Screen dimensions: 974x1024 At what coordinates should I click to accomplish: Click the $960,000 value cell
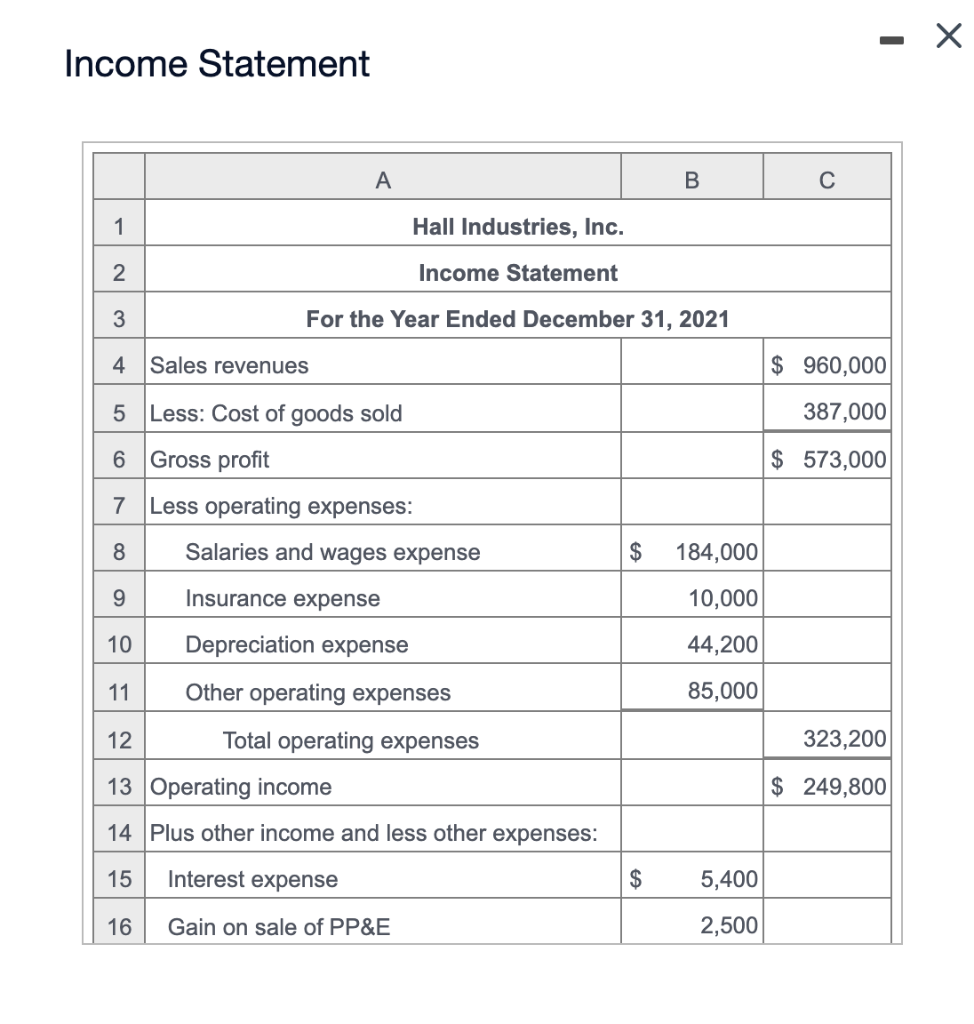[x=827, y=365]
